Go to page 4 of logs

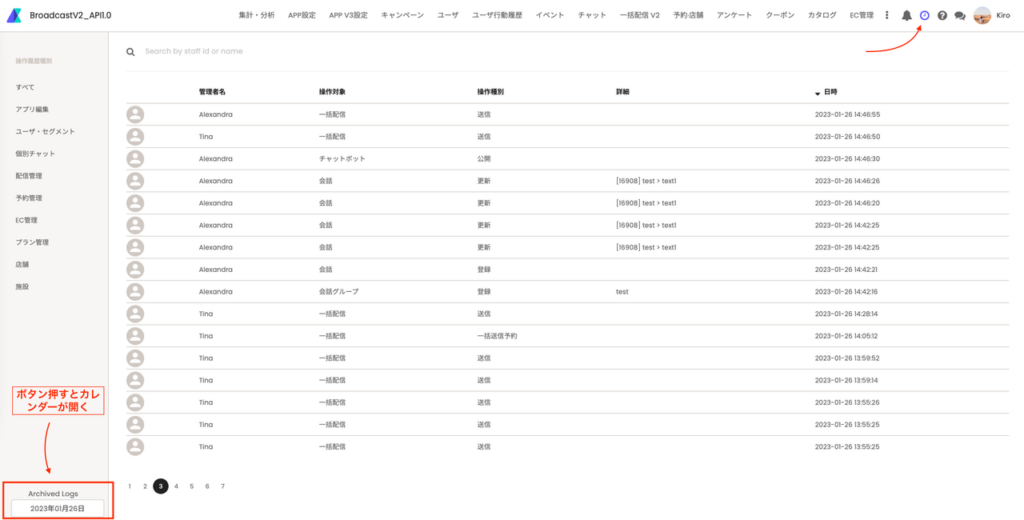click(176, 486)
